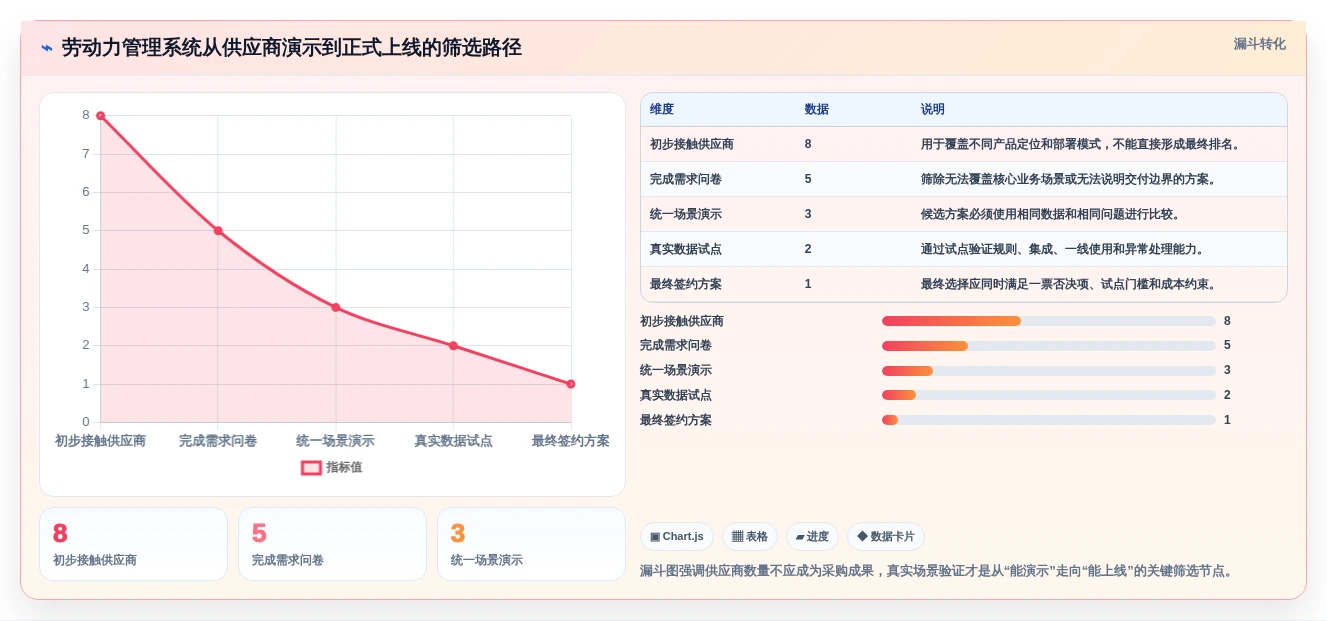Click the chart point for 完成需求问卷
This screenshot has height=621, width=1327.
218,231
